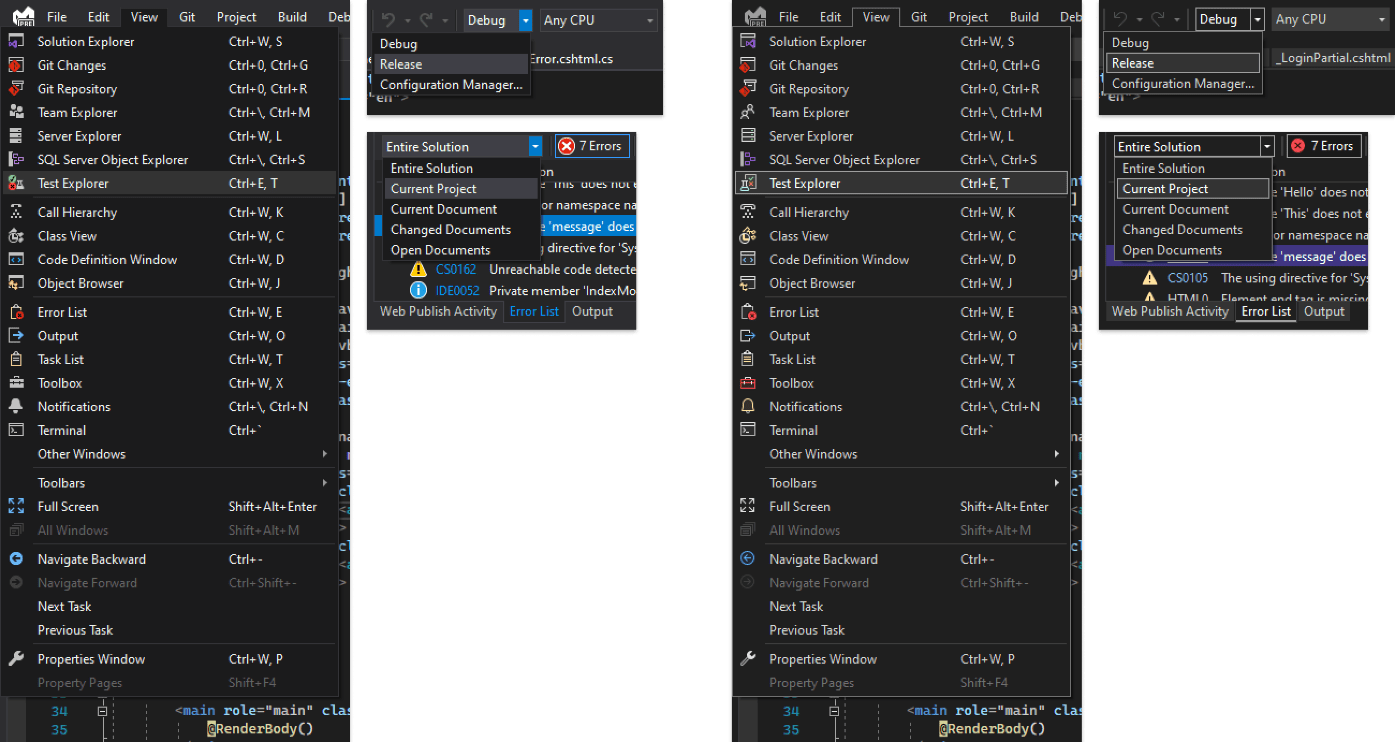Click the Git Changes icon

pyautogui.click(x=17, y=65)
